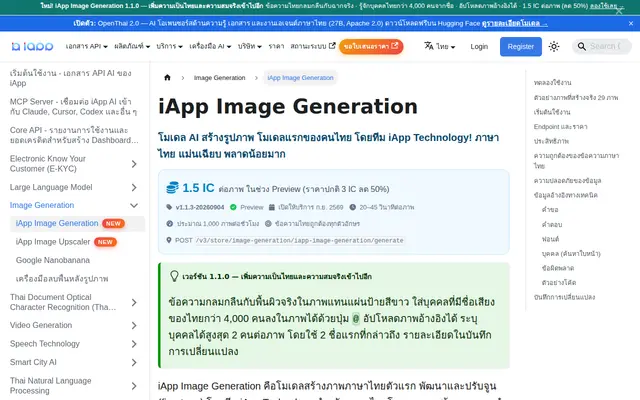Click the coins icon beside 1.5 IC

(172, 188)
